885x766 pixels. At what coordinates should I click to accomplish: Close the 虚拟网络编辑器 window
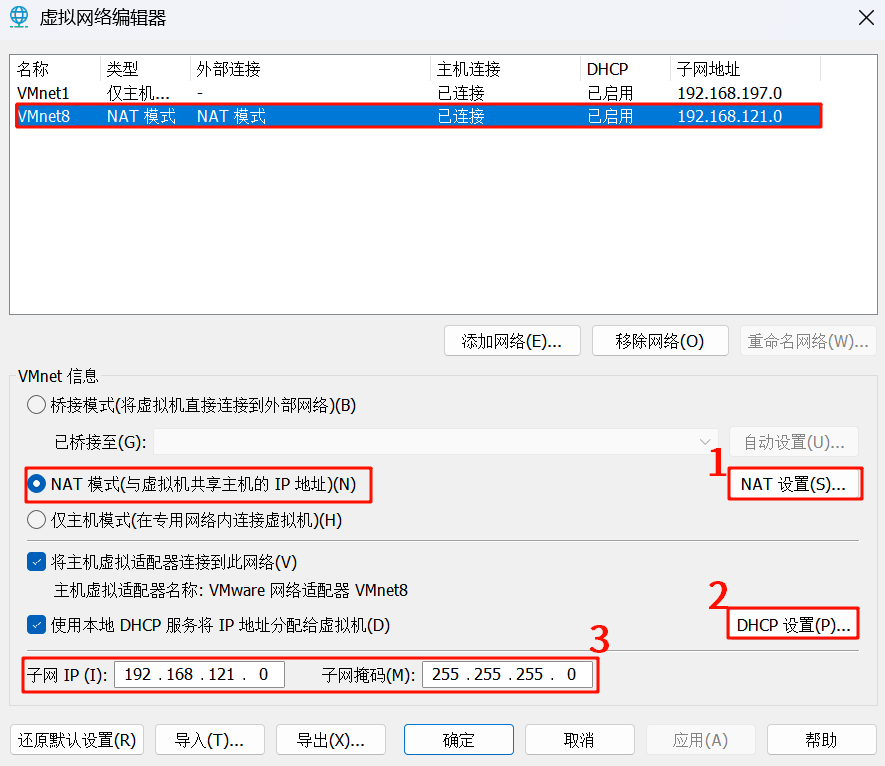tap(866, 17)
